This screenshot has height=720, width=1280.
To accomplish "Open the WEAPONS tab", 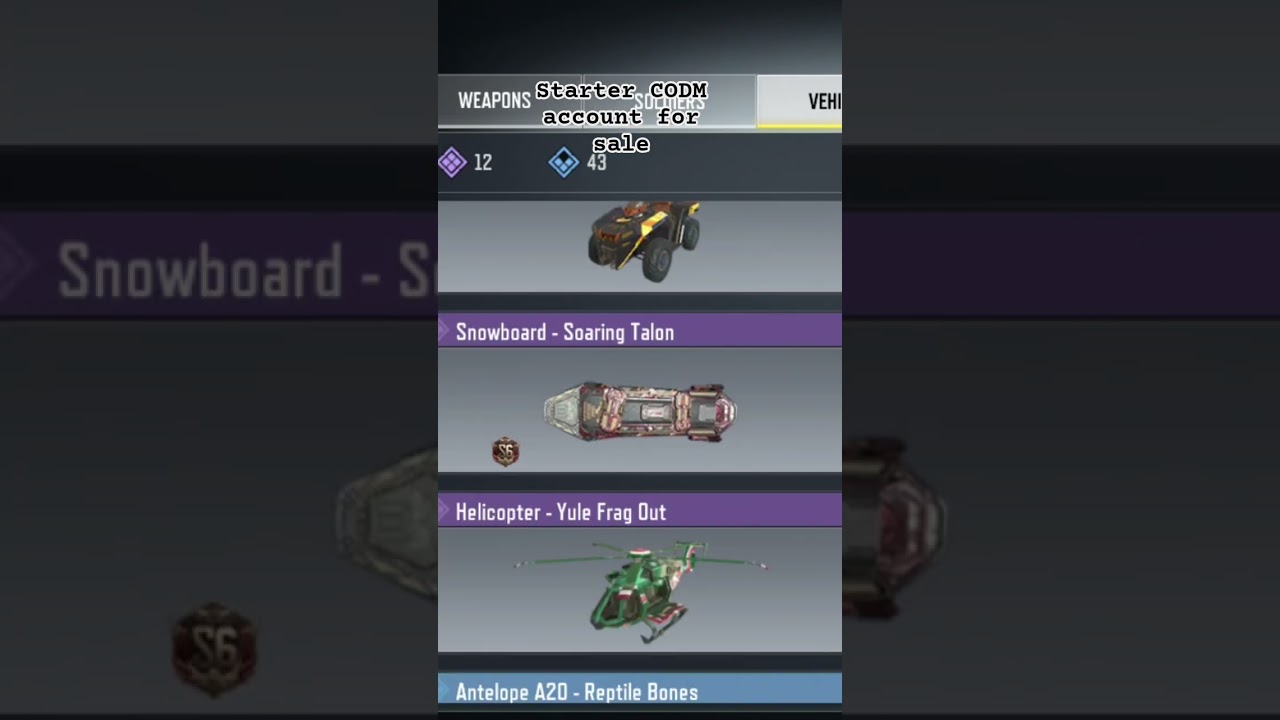I will (494, 101).
